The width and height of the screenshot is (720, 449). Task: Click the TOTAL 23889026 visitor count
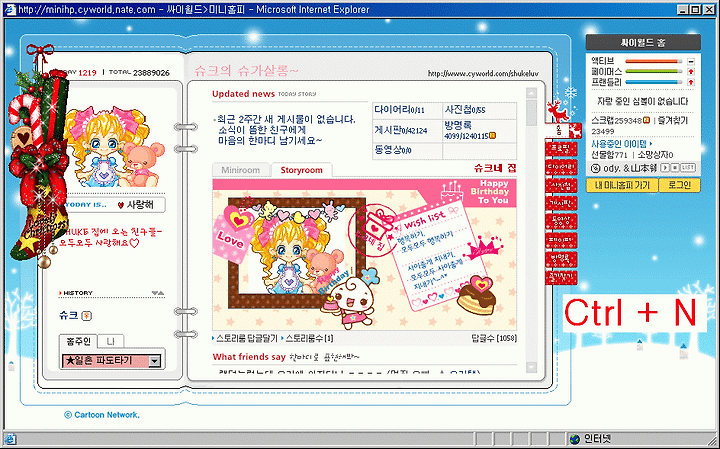click(x=139, y=73)
